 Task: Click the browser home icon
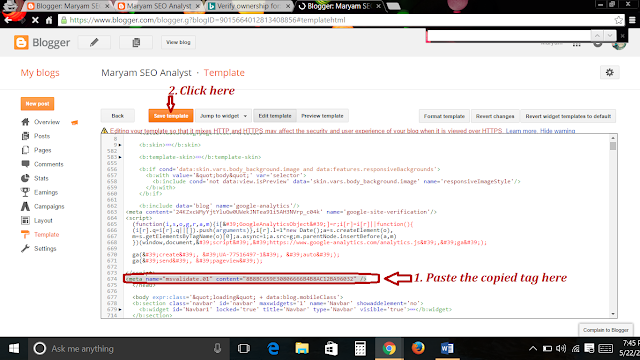click(49, 20)
